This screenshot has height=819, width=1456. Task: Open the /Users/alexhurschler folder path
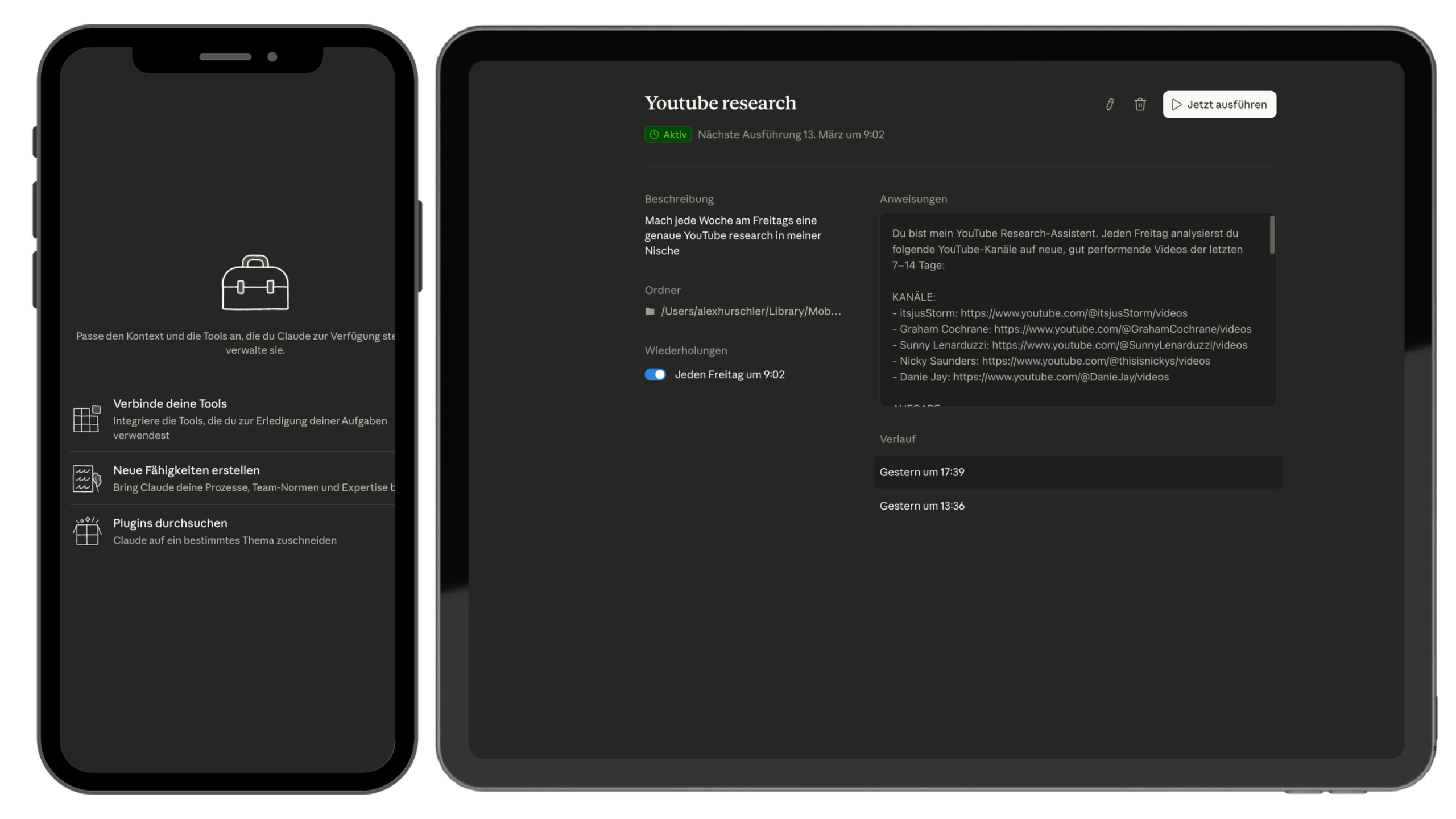click(x=750, y=311)
